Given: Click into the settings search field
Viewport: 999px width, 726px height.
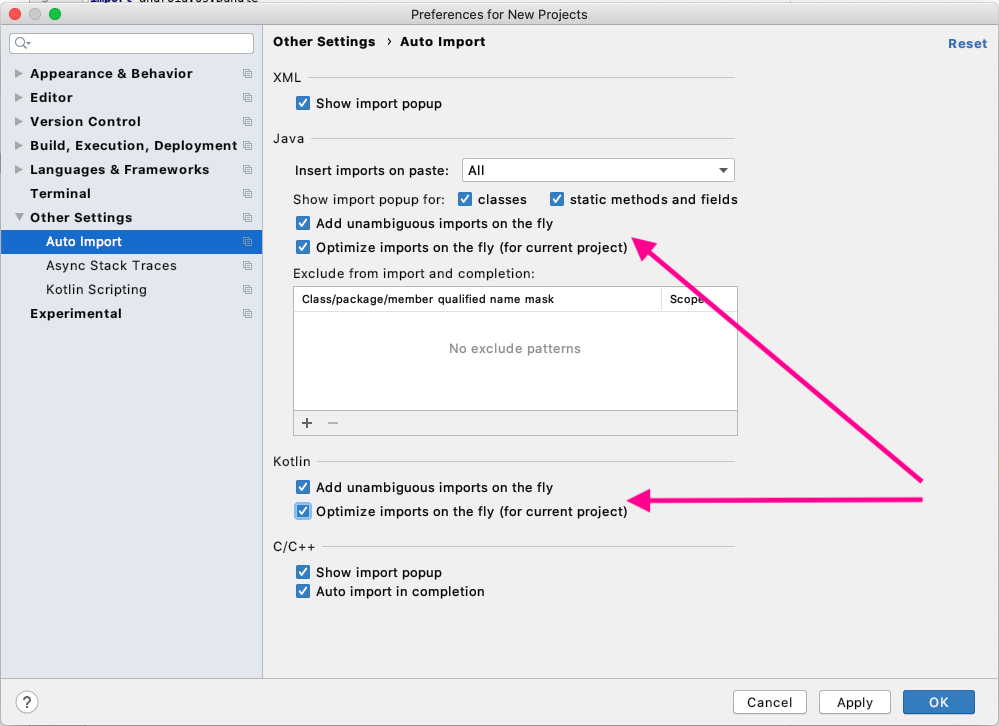Looking at the screenshot, I should [140, 44].
